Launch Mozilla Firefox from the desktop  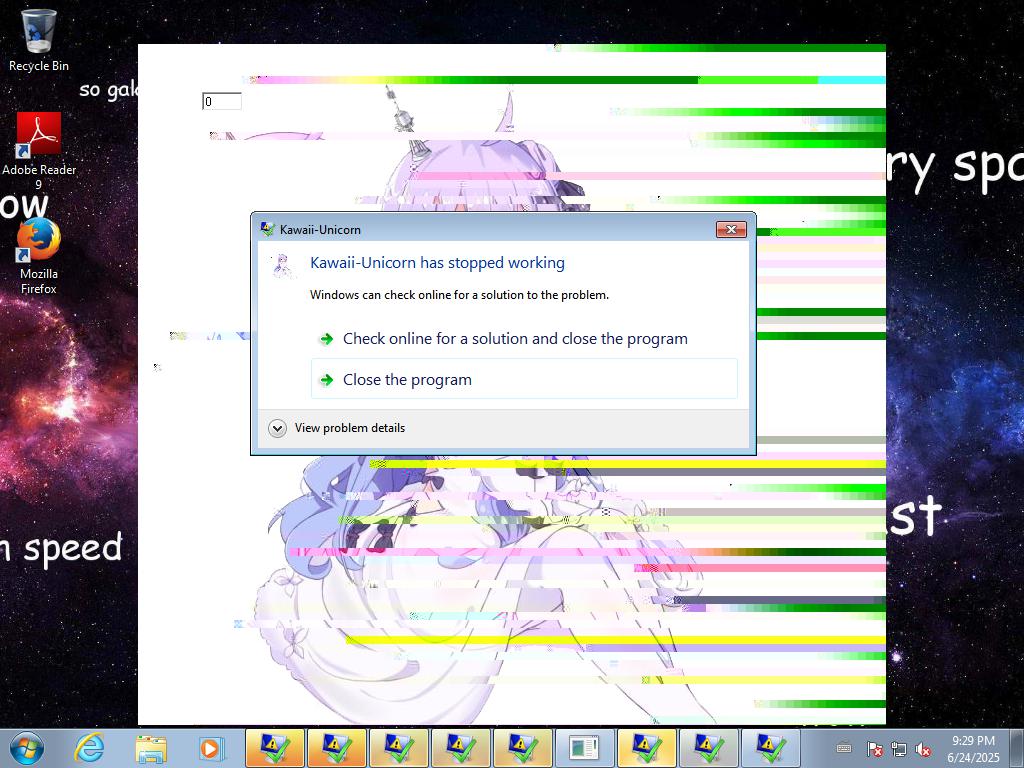pyautogui.click(x=39, y=256)
